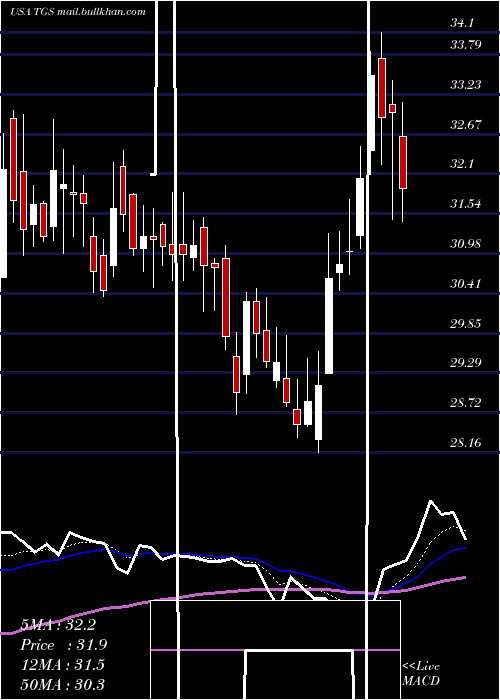The width and height of the screenshot is (500, 700).
Task: Click the Price : 31.9 readout
Action: (x=64, y=645)
